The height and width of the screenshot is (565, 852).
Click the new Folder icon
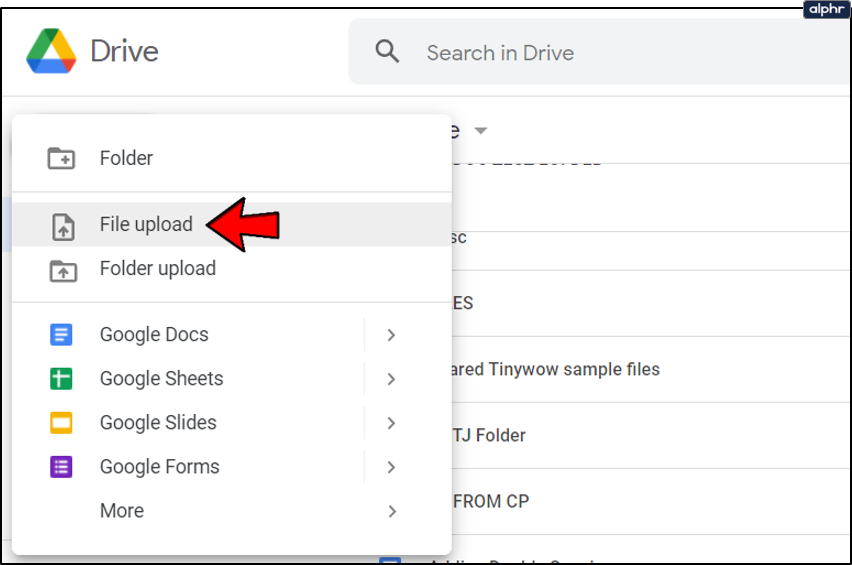pos(61,158)
